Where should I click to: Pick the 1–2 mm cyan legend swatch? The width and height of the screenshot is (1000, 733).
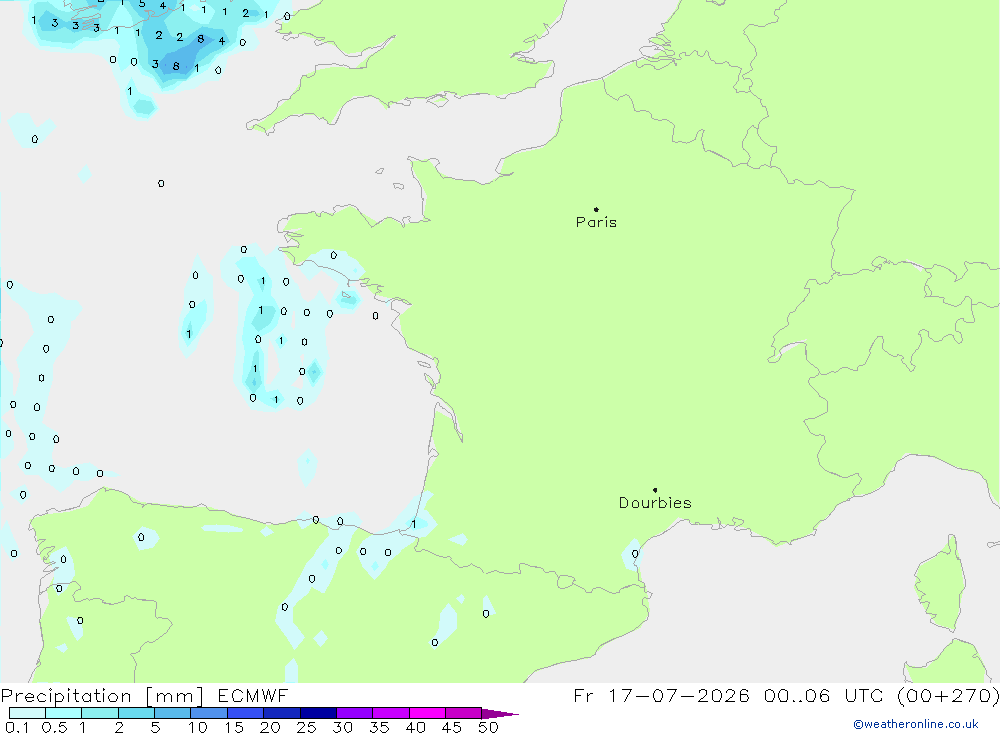(x=99, y=713)
